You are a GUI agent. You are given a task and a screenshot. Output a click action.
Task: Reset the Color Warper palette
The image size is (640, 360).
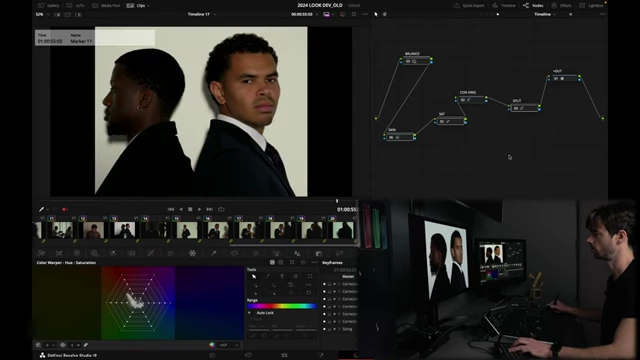303,262
